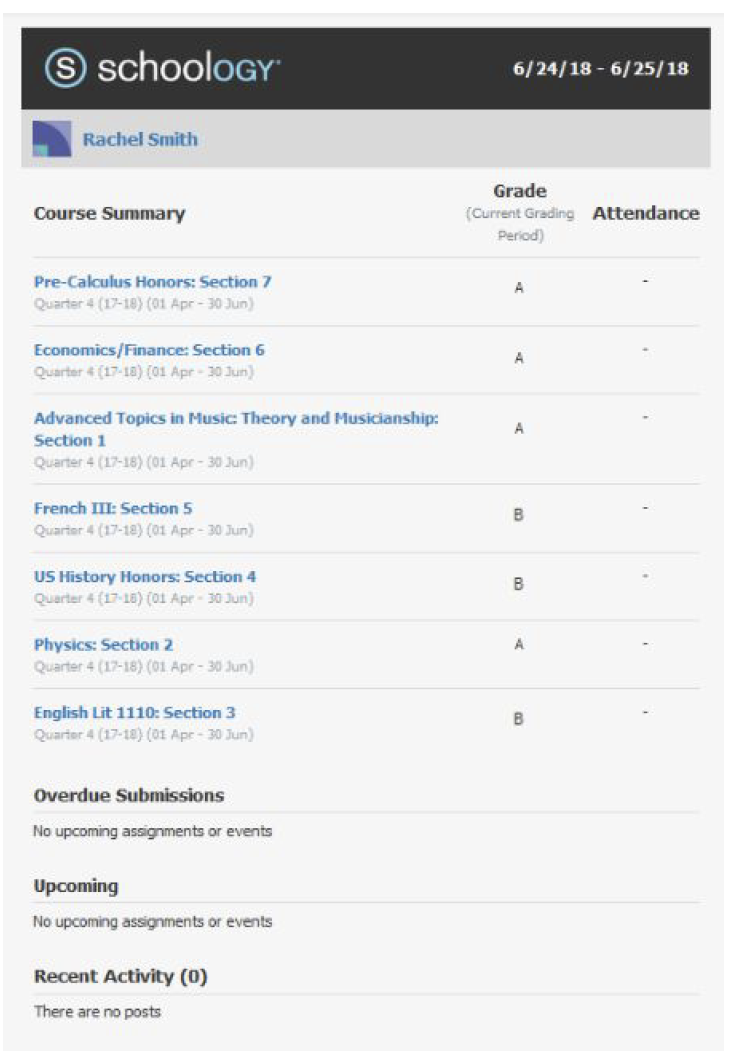Image resolution: width=736 pixels, height=1062 pixels.
Task: Open English Lit 1110: Section 3
Action: tap(135, 713)
